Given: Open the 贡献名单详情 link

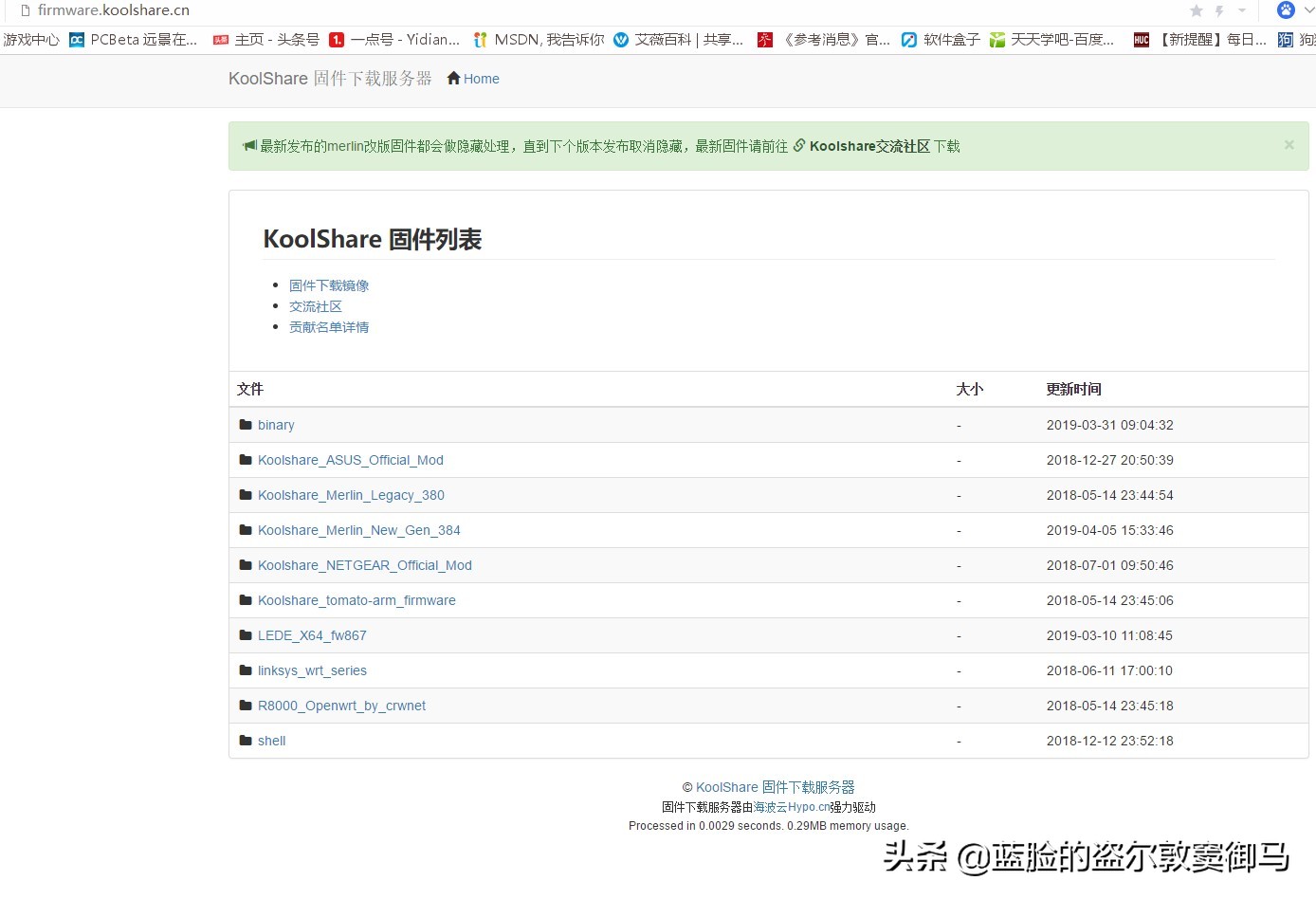Looking at the screenshot, I should [x=329, y=327].
